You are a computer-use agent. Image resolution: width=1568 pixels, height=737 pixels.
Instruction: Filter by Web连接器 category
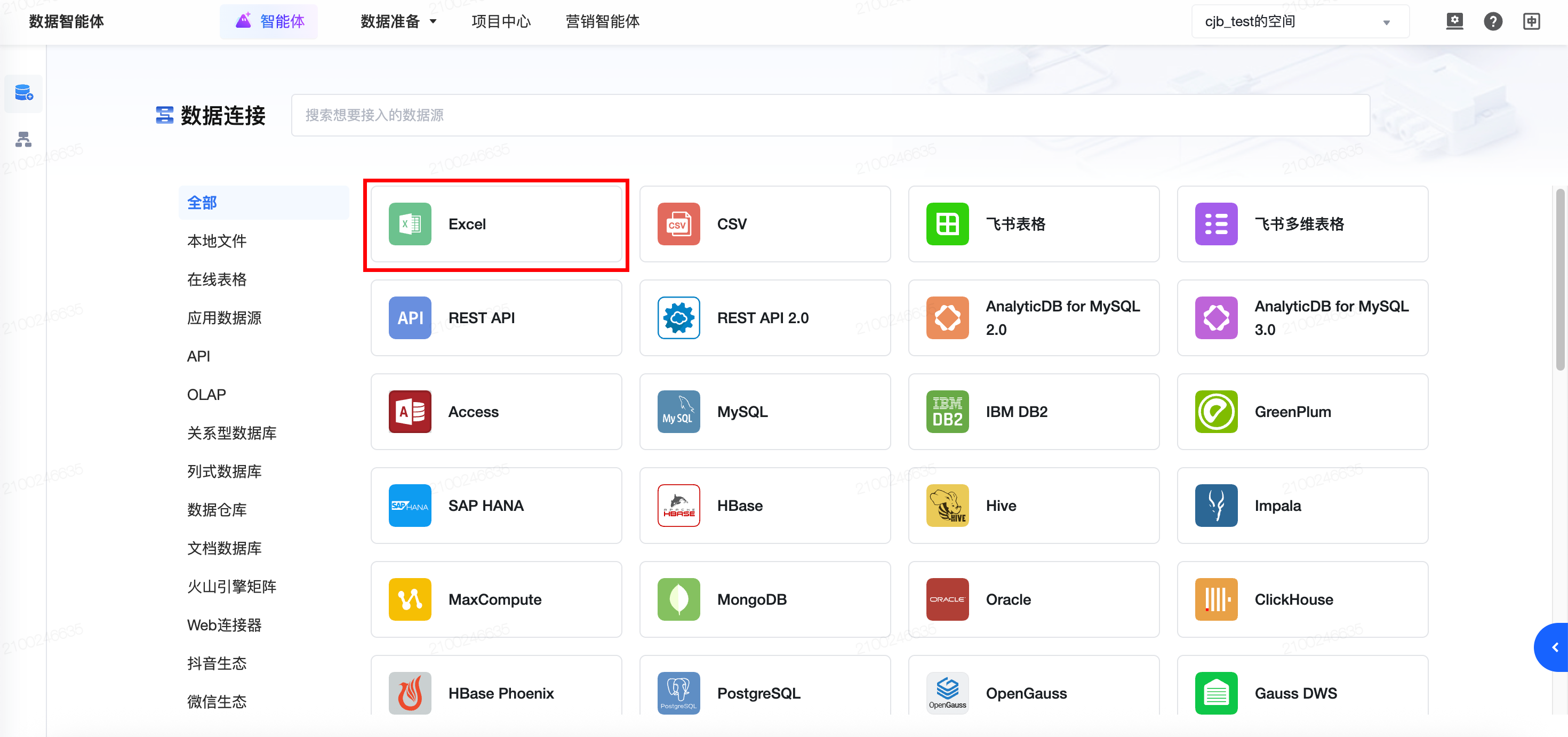coord(224,624)
